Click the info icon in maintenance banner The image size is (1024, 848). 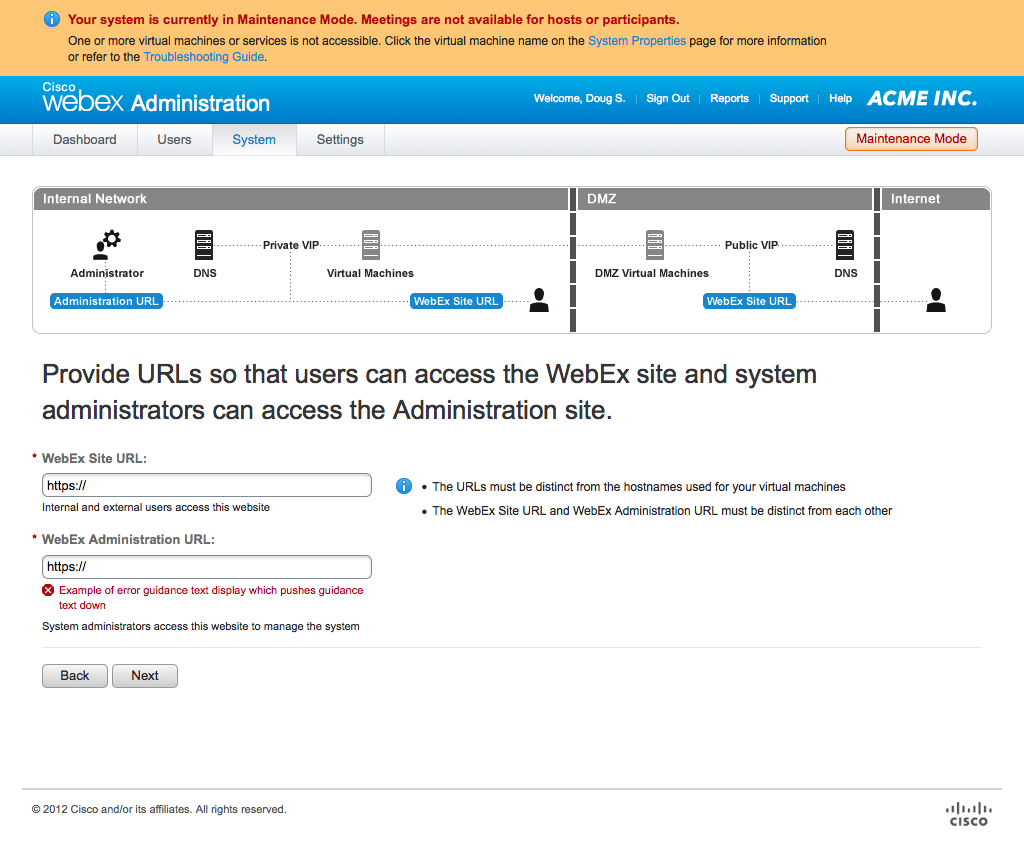[x=52, y=19]
